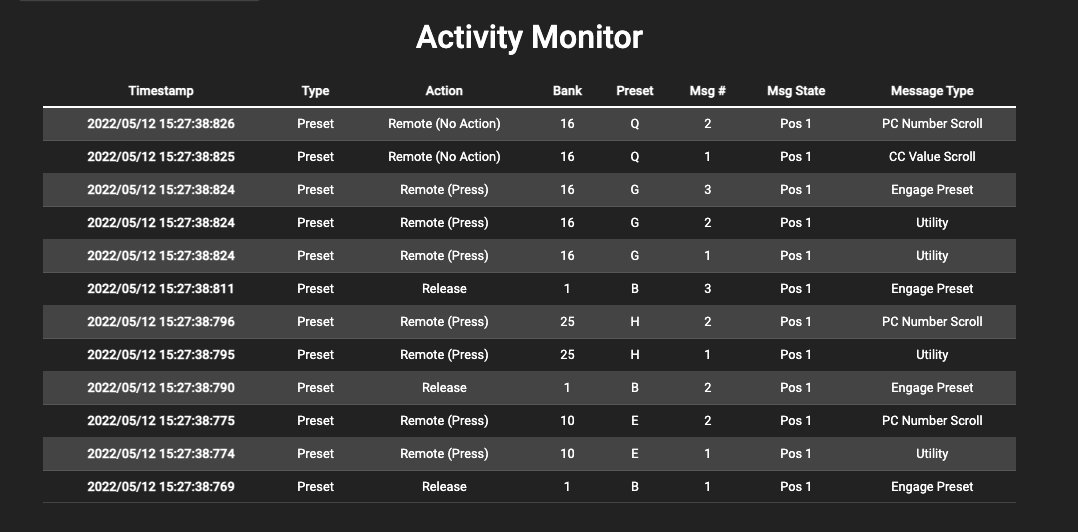
Task: Select the timestamp ending in 38:775
Action: pyautogui.click(x=161, y=421)
